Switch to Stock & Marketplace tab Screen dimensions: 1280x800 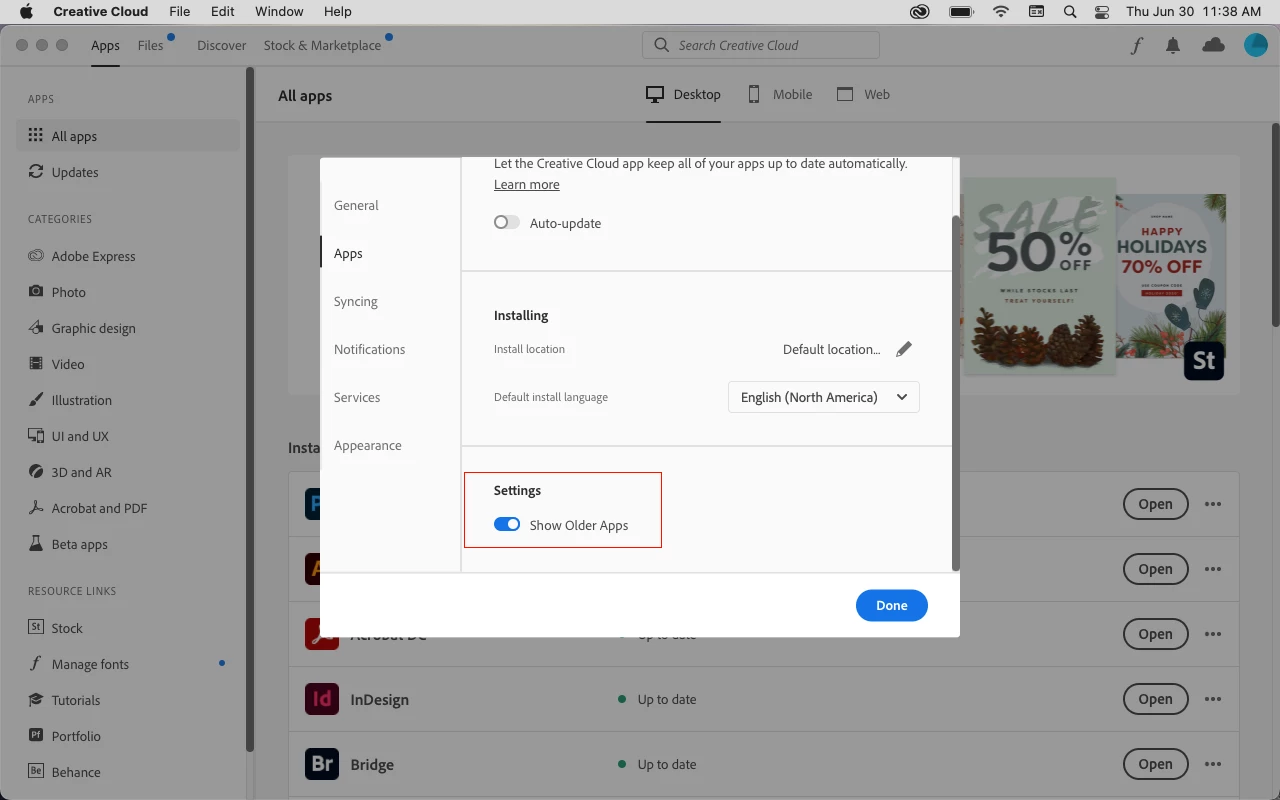(322, 45)
